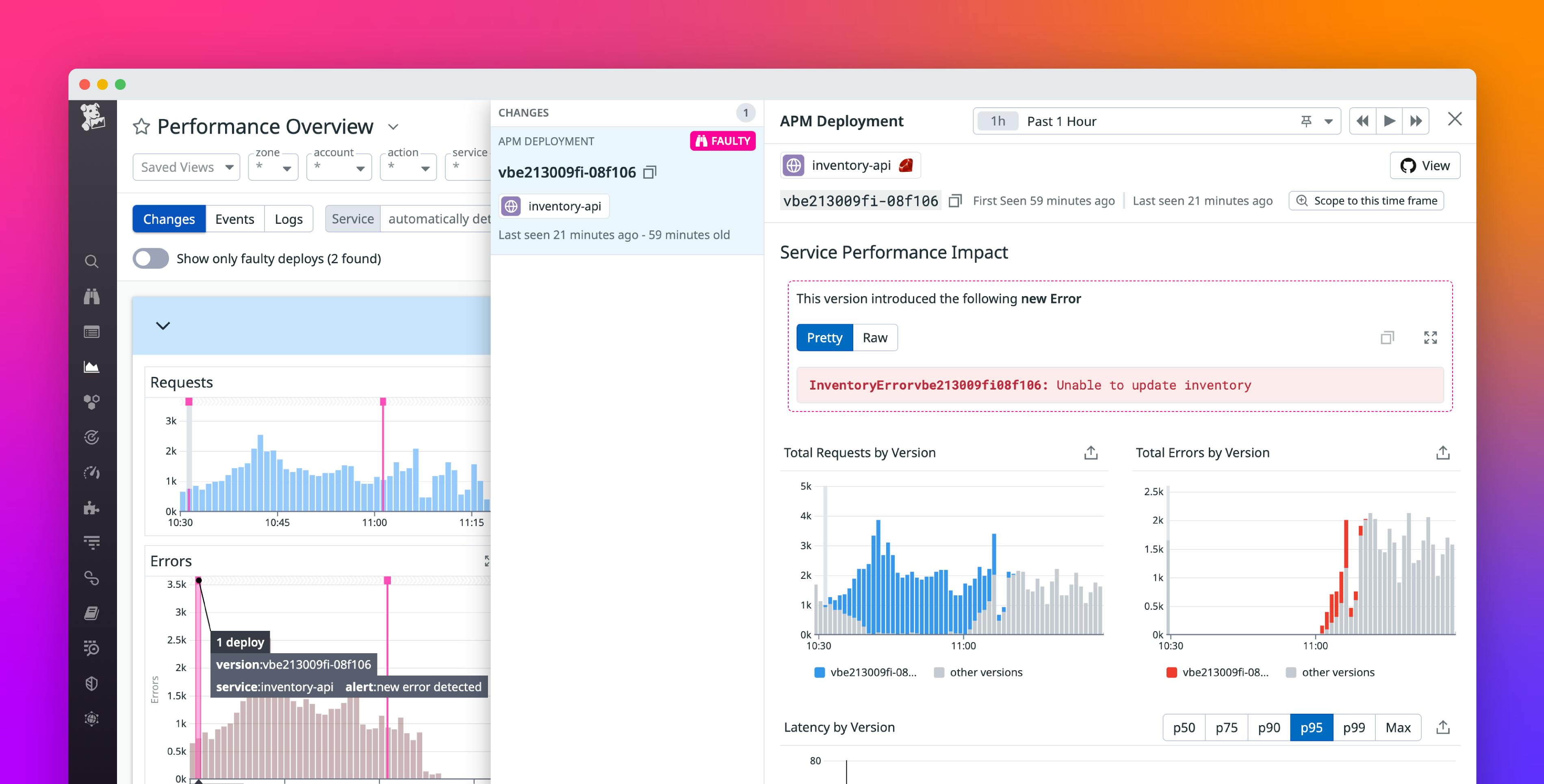Viewport: 1544px width, 784px height.
Task: Open Security via the shield sidebar icon
Action: [91, 683]
